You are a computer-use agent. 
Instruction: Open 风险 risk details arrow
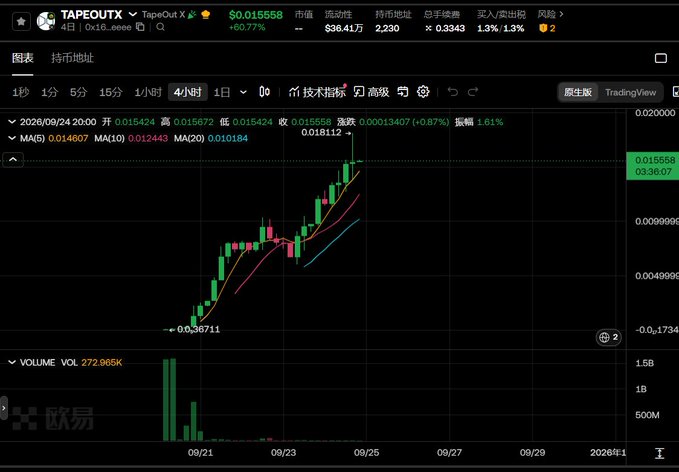pyautogui.click(x=561, y=14)
